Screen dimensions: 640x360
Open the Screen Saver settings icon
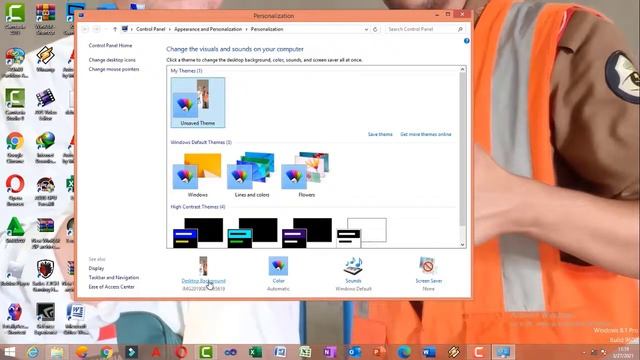(428, 266)
